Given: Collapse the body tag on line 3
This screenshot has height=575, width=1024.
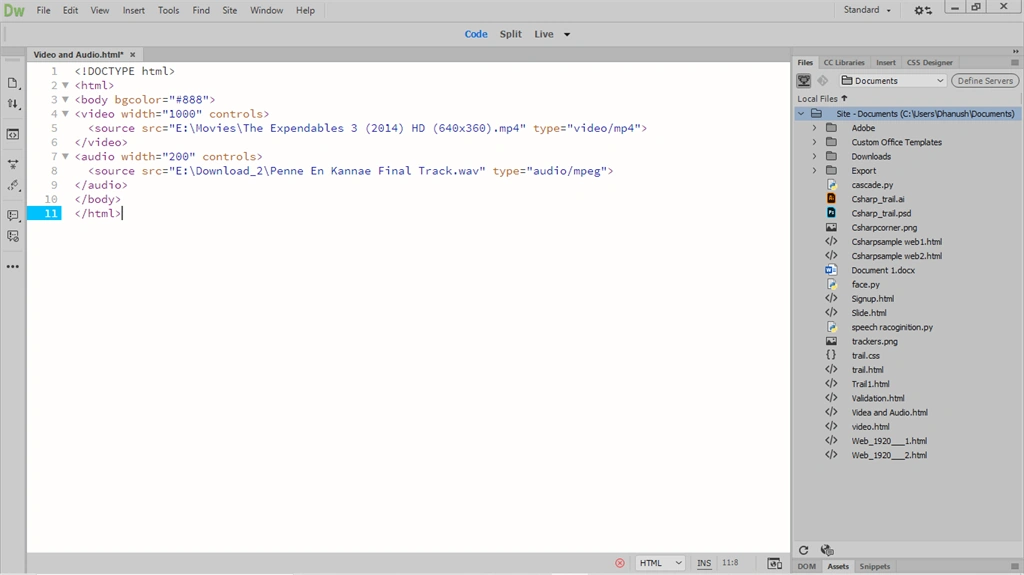Looking at the screenshot, I should tap(65, 100).
